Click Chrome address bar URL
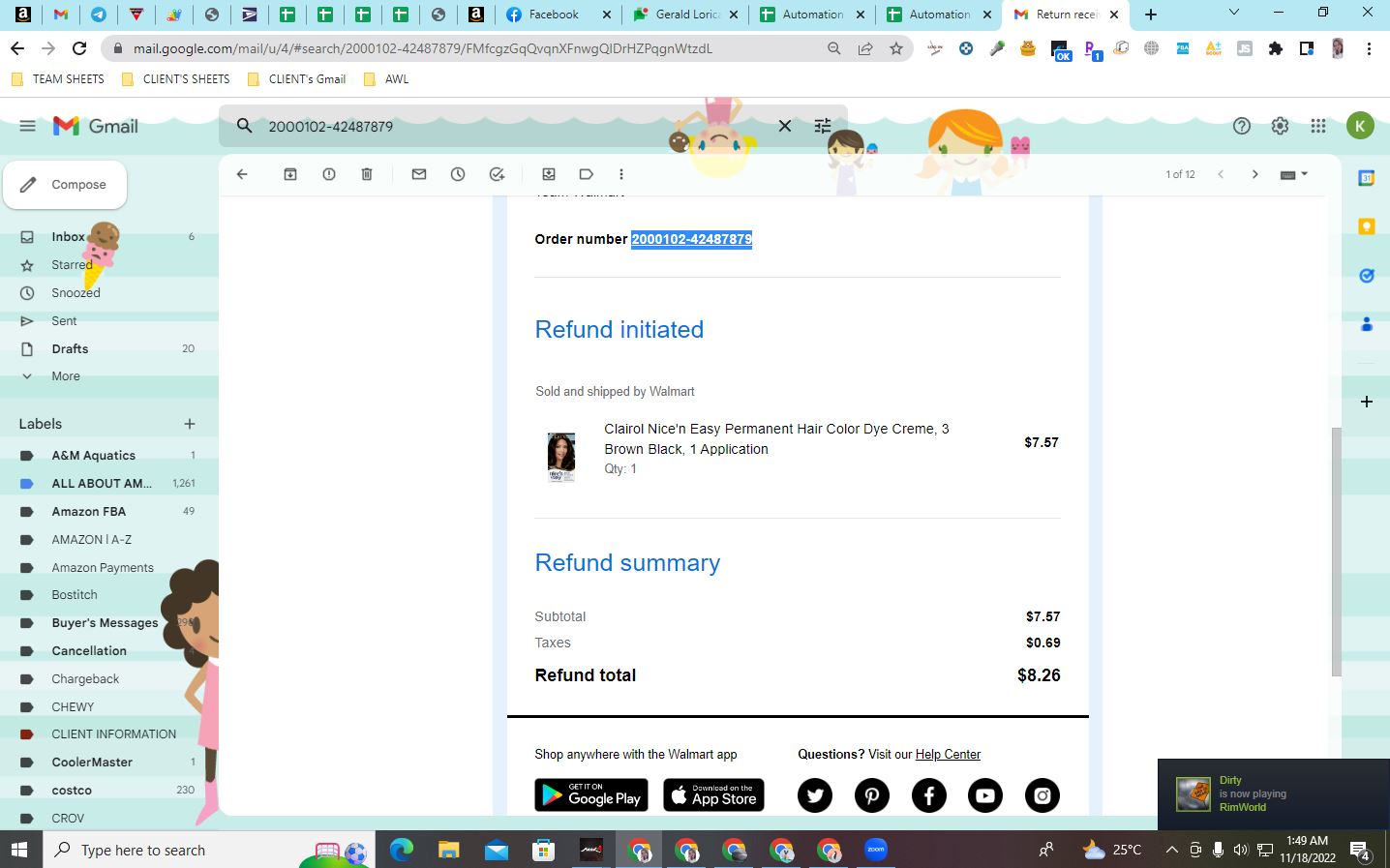 [423, 48]
